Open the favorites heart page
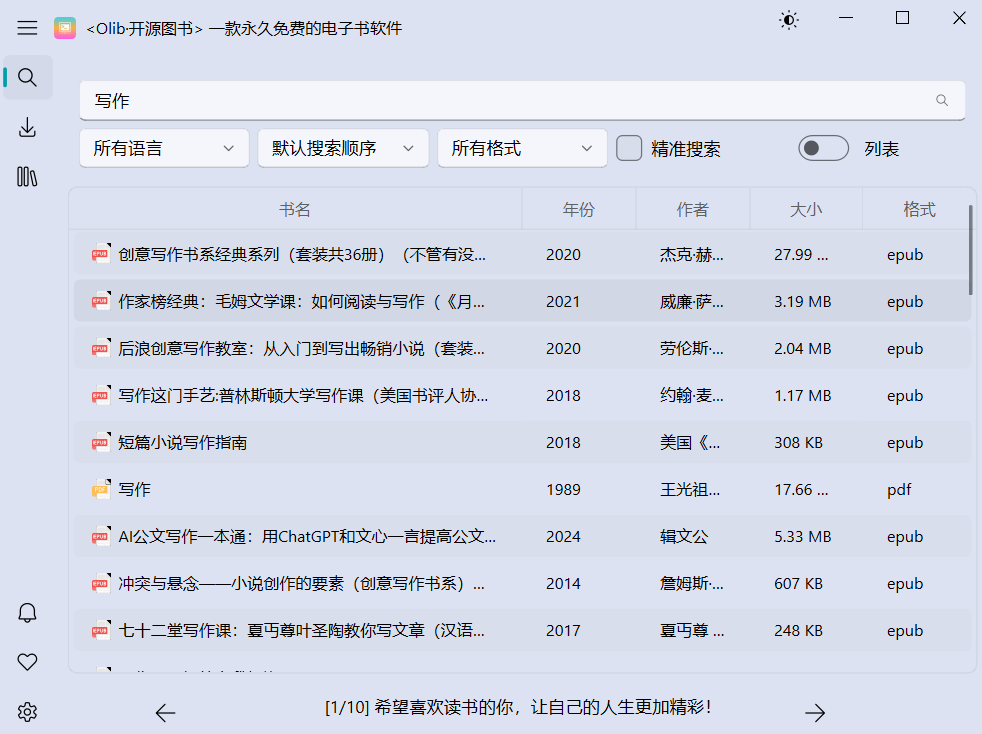982x734 pixels. tap(27, 661)
